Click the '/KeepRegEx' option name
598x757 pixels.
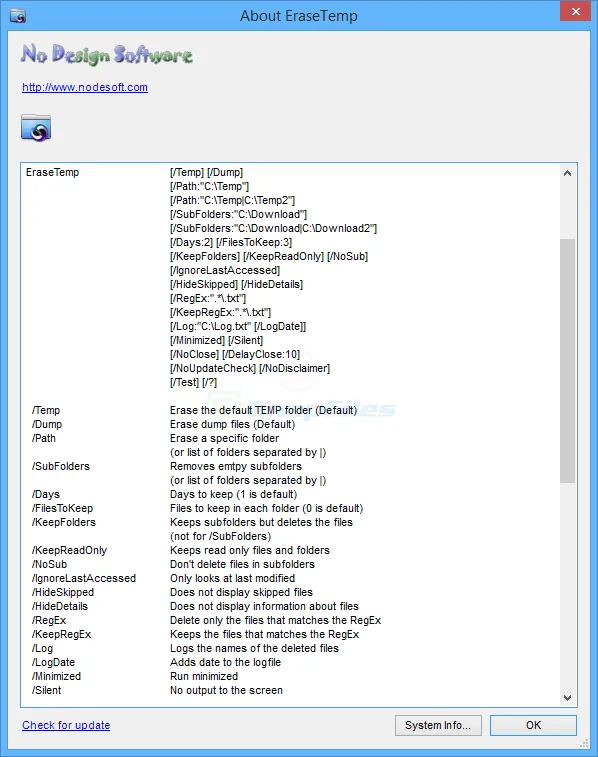coord(61,634)
